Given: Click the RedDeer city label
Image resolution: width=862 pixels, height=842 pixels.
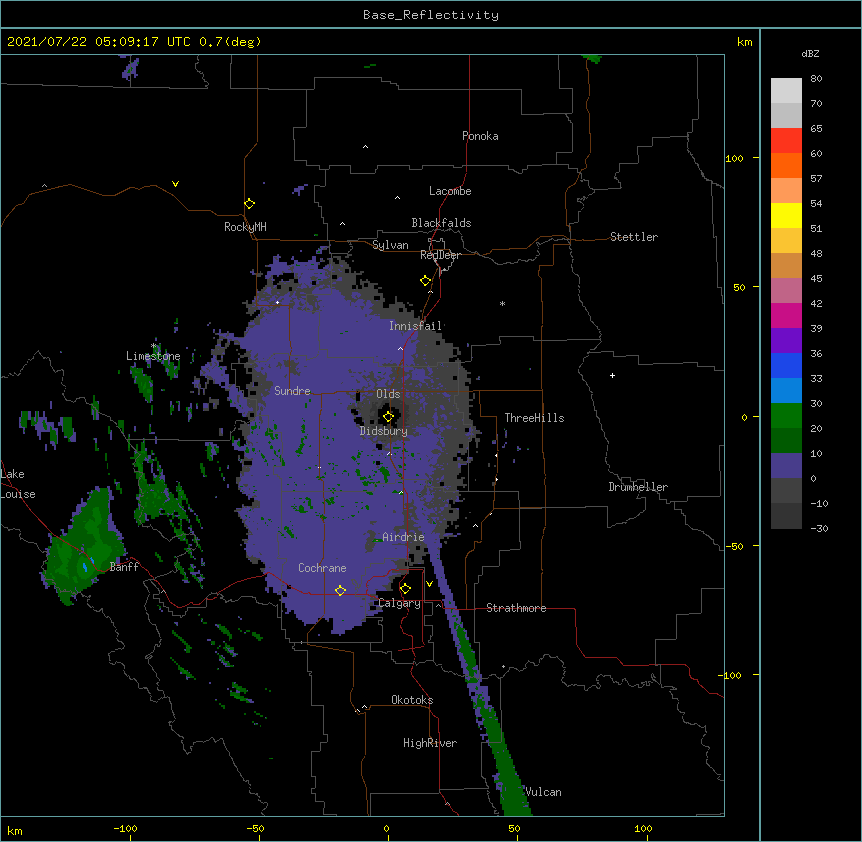Looking at the screenshot, I should pos(440,255).
